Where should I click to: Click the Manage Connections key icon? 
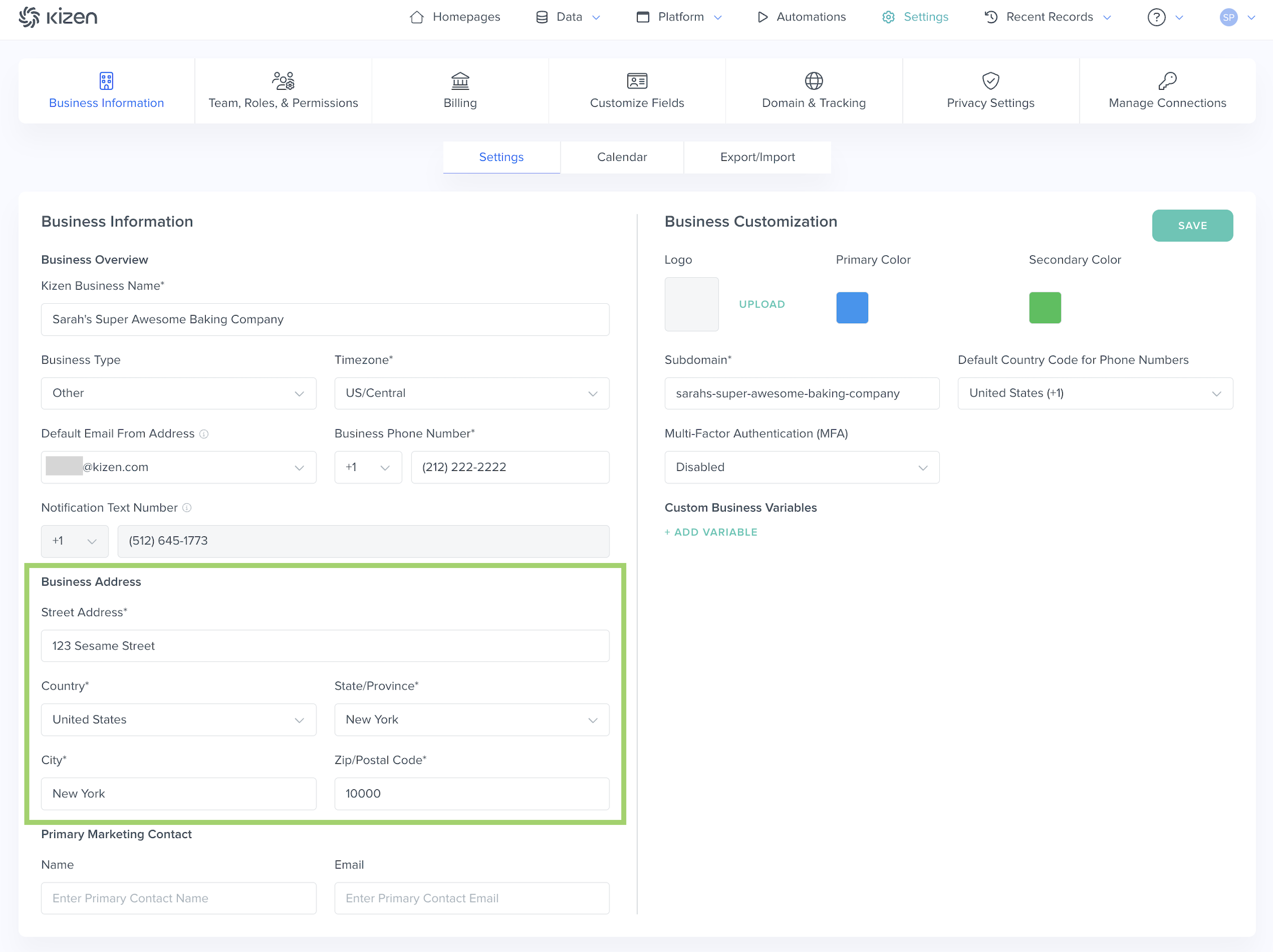pyautogui.click(x=1167, y=81)
